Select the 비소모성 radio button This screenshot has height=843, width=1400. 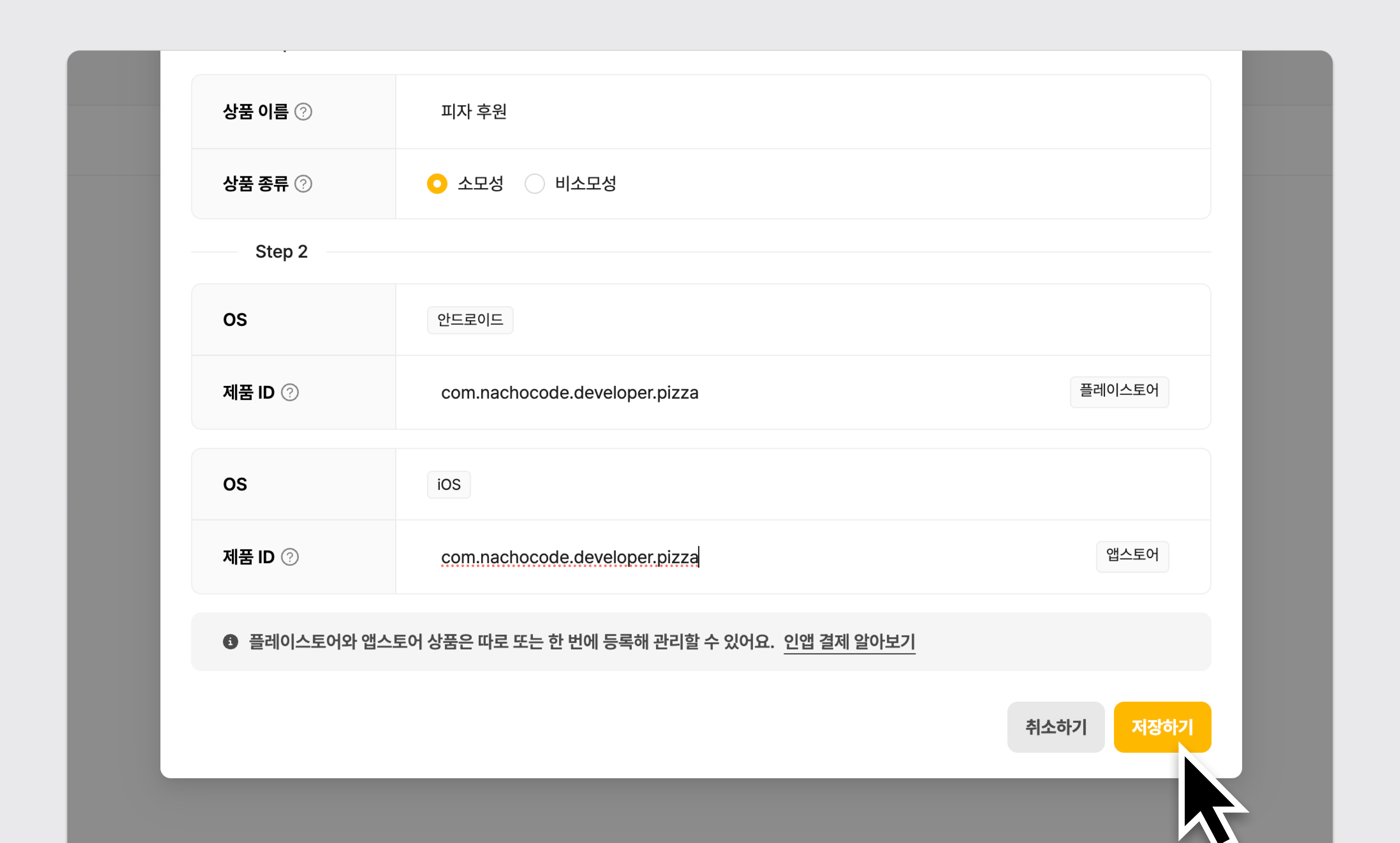pos(534,183)
